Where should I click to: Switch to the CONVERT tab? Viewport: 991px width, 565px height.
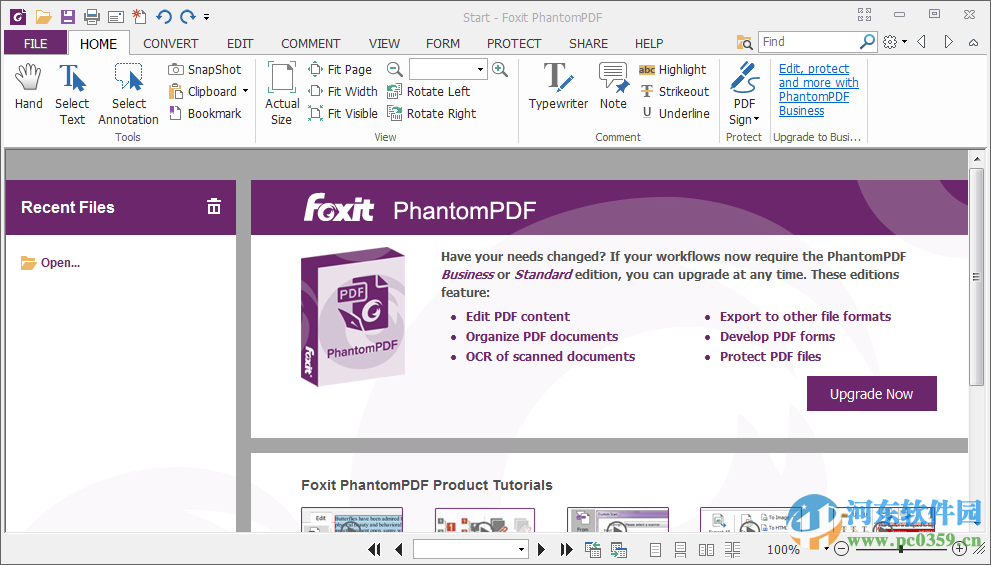(x=171, y=44)
